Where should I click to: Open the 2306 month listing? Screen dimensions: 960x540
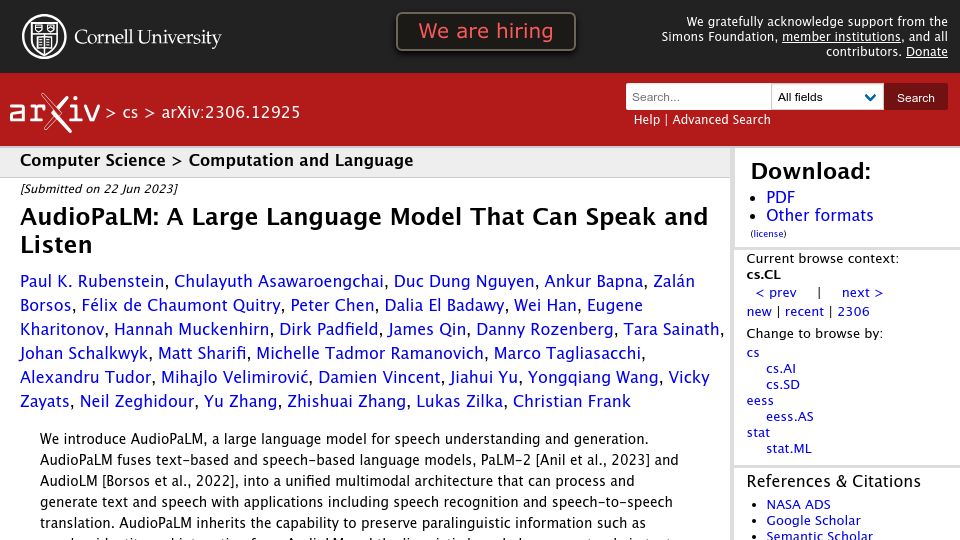[x=853, y=312]
